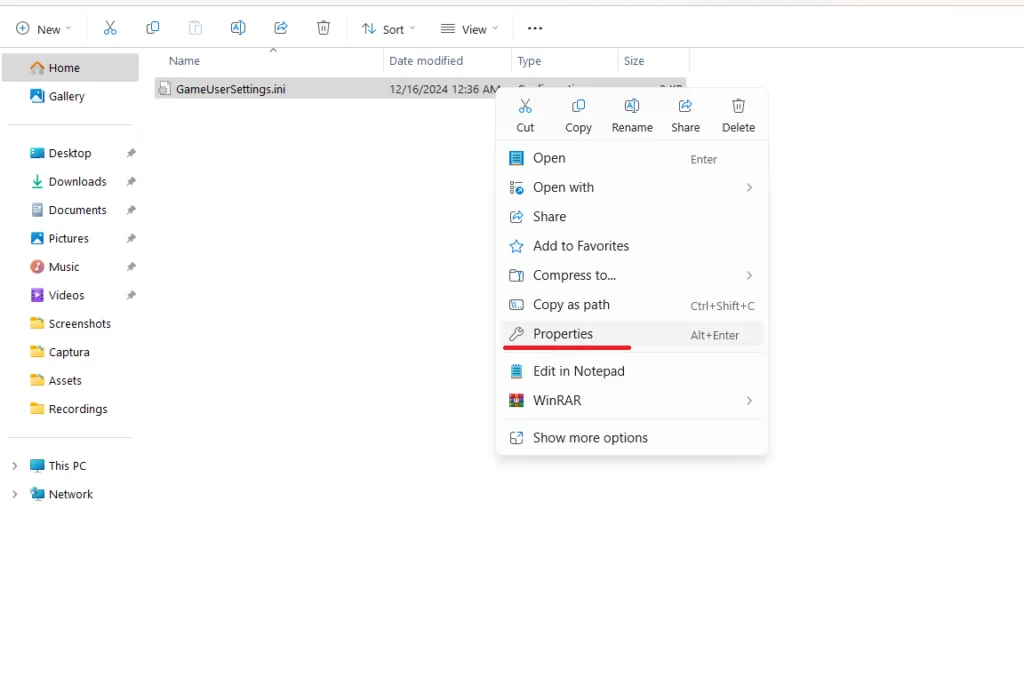Open the Captura folder in sidebar
The image size is (1024, 676).
(x=70, y=352)
